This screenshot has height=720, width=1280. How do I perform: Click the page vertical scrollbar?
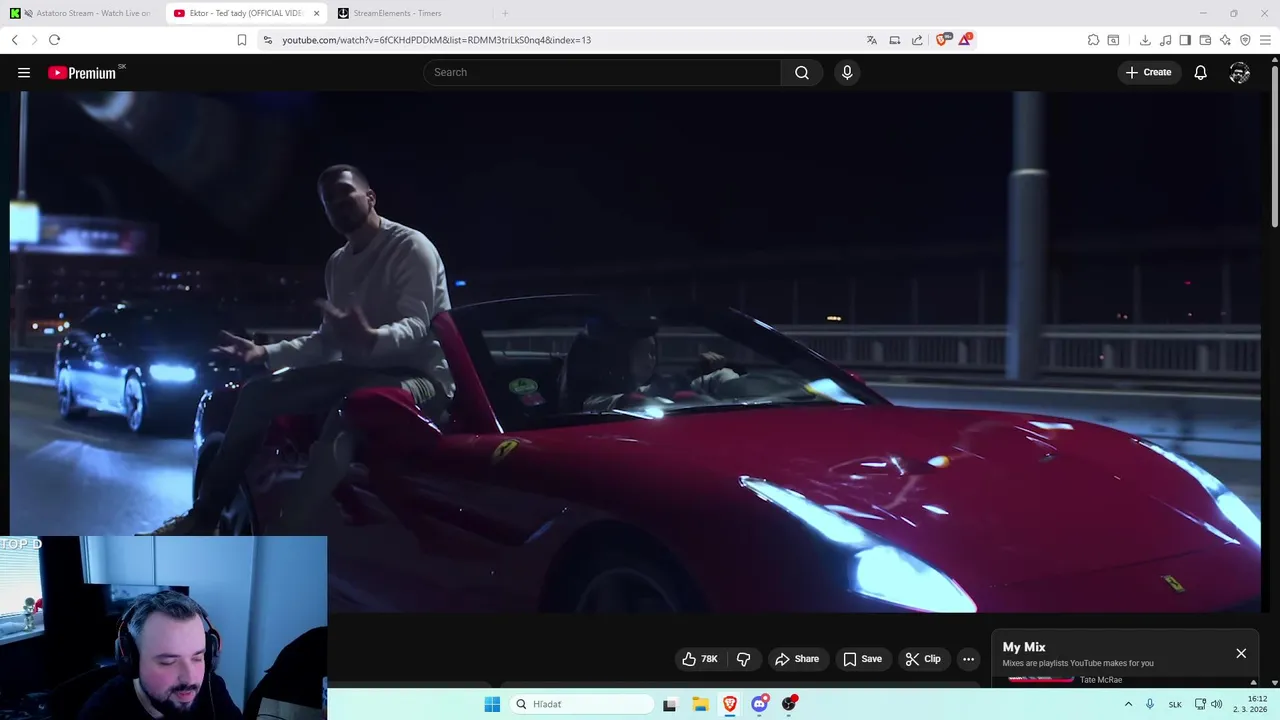[x=1274, y=145]
